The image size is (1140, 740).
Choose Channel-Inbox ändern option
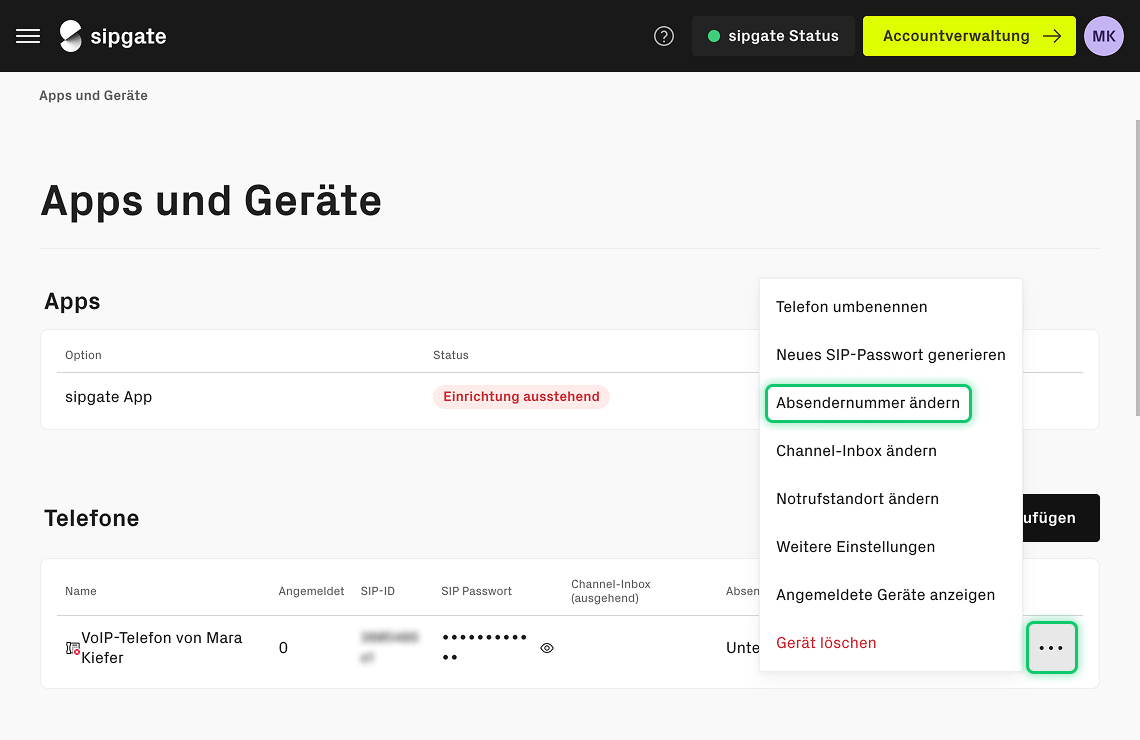point(856,451)
